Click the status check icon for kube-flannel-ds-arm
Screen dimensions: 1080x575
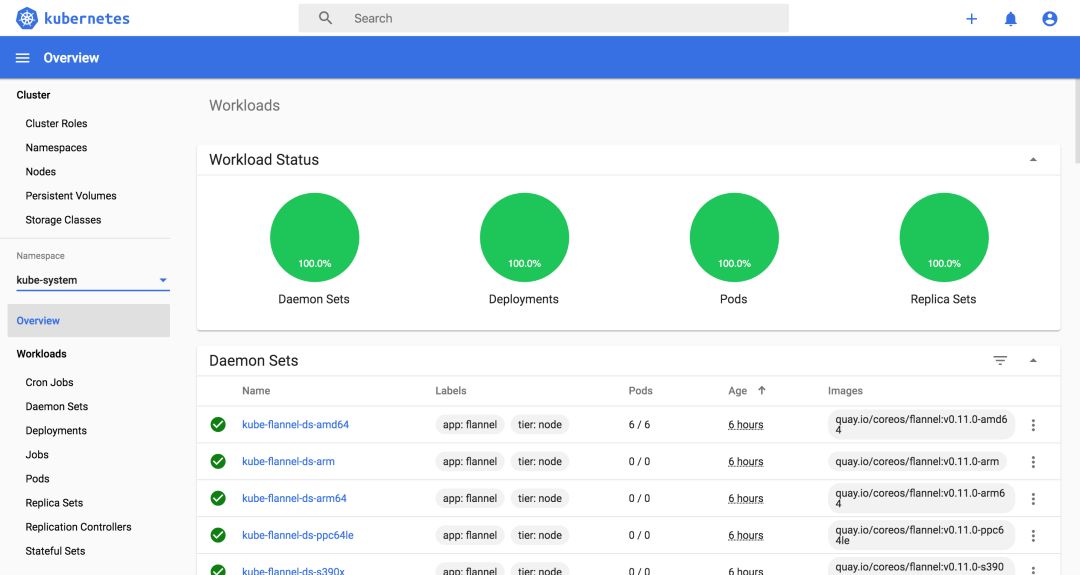[x=218, y=461]
